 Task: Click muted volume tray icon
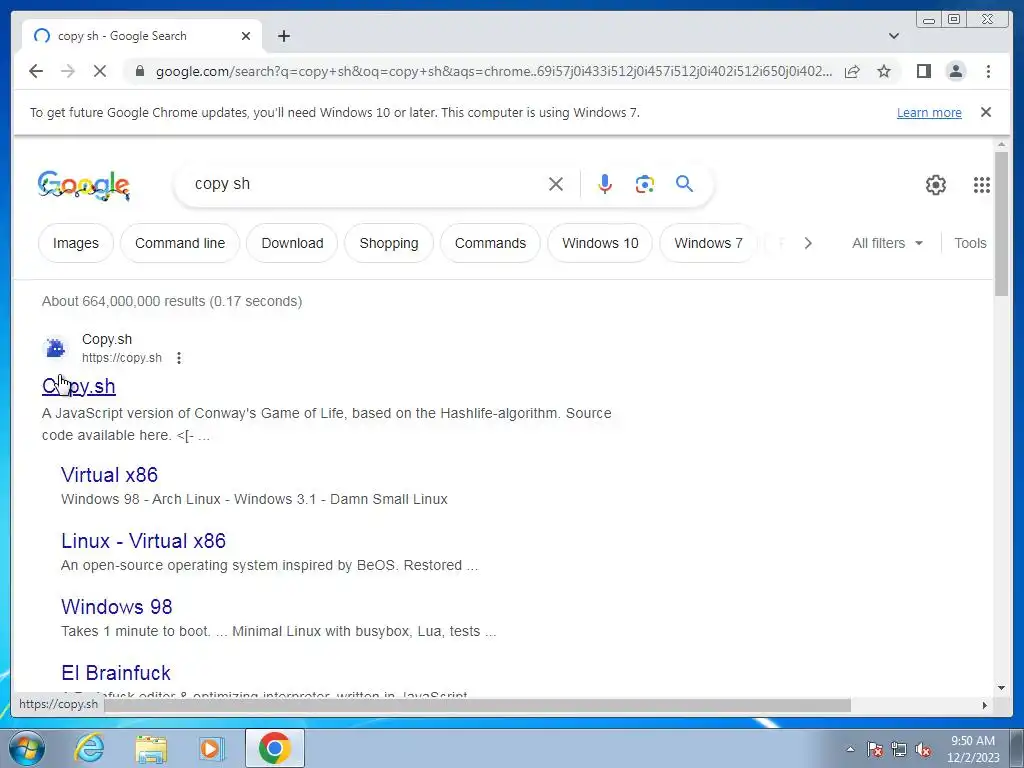click(x=923, y=749)
